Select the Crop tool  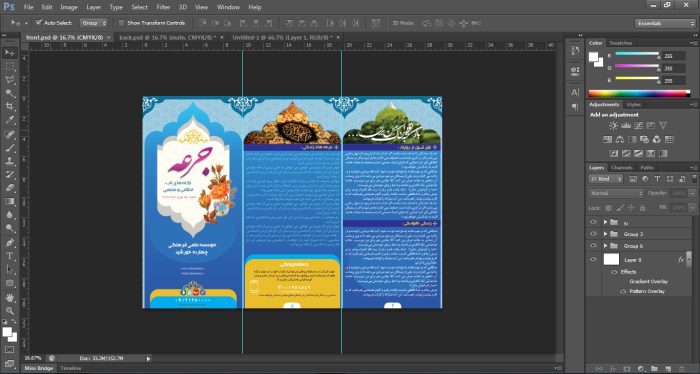click(9, 107)
